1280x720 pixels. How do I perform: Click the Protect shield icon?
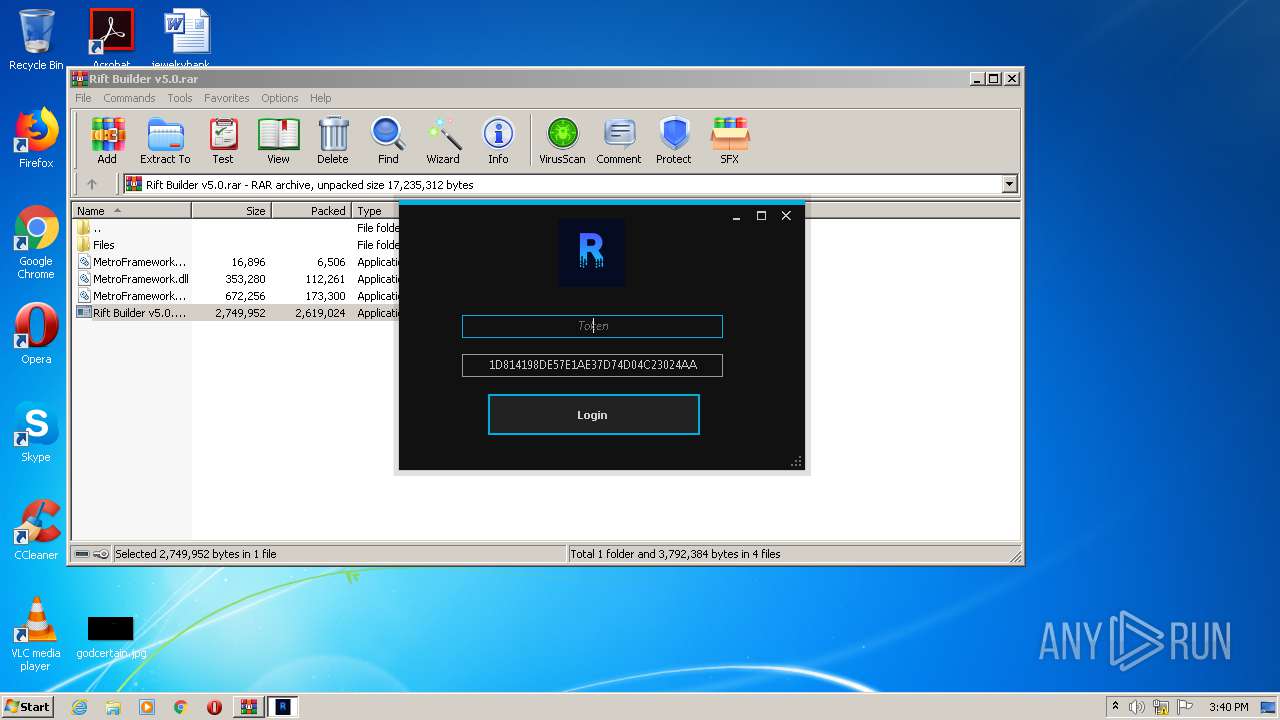(674, 140)
